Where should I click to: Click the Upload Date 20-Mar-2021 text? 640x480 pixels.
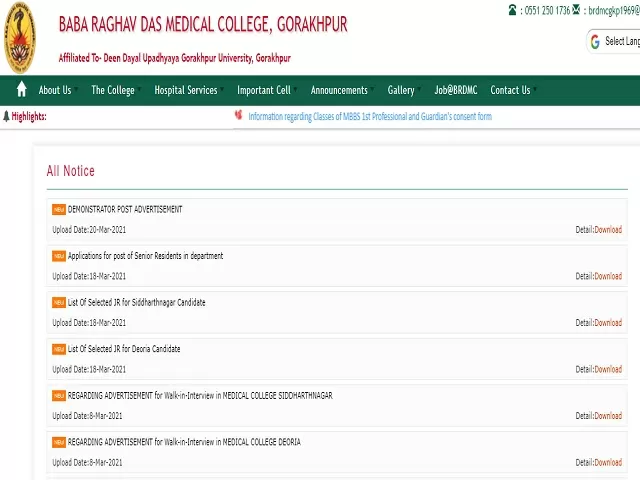(89, 229)
